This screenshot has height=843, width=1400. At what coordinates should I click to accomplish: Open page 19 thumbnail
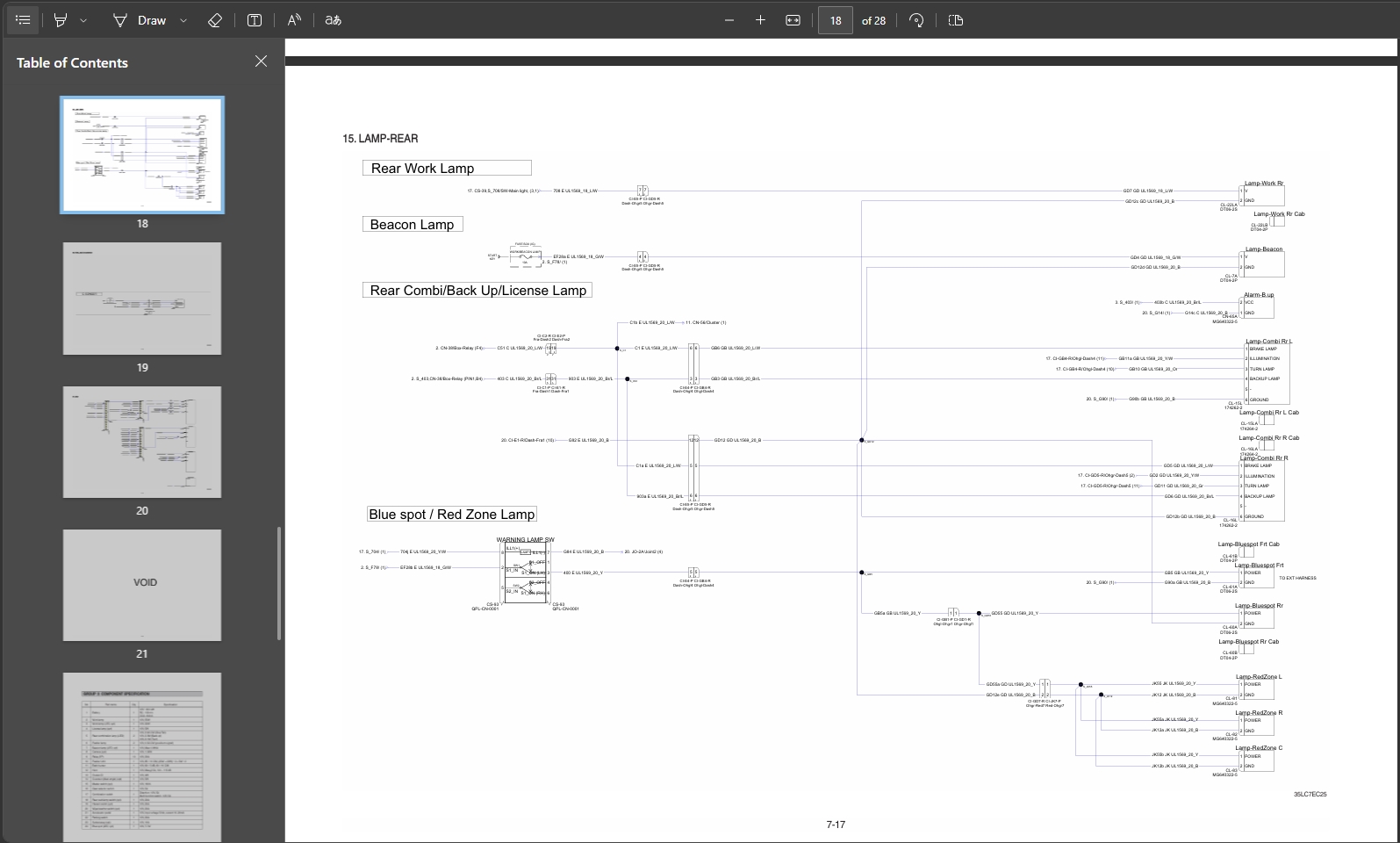(x=142, y=299)
